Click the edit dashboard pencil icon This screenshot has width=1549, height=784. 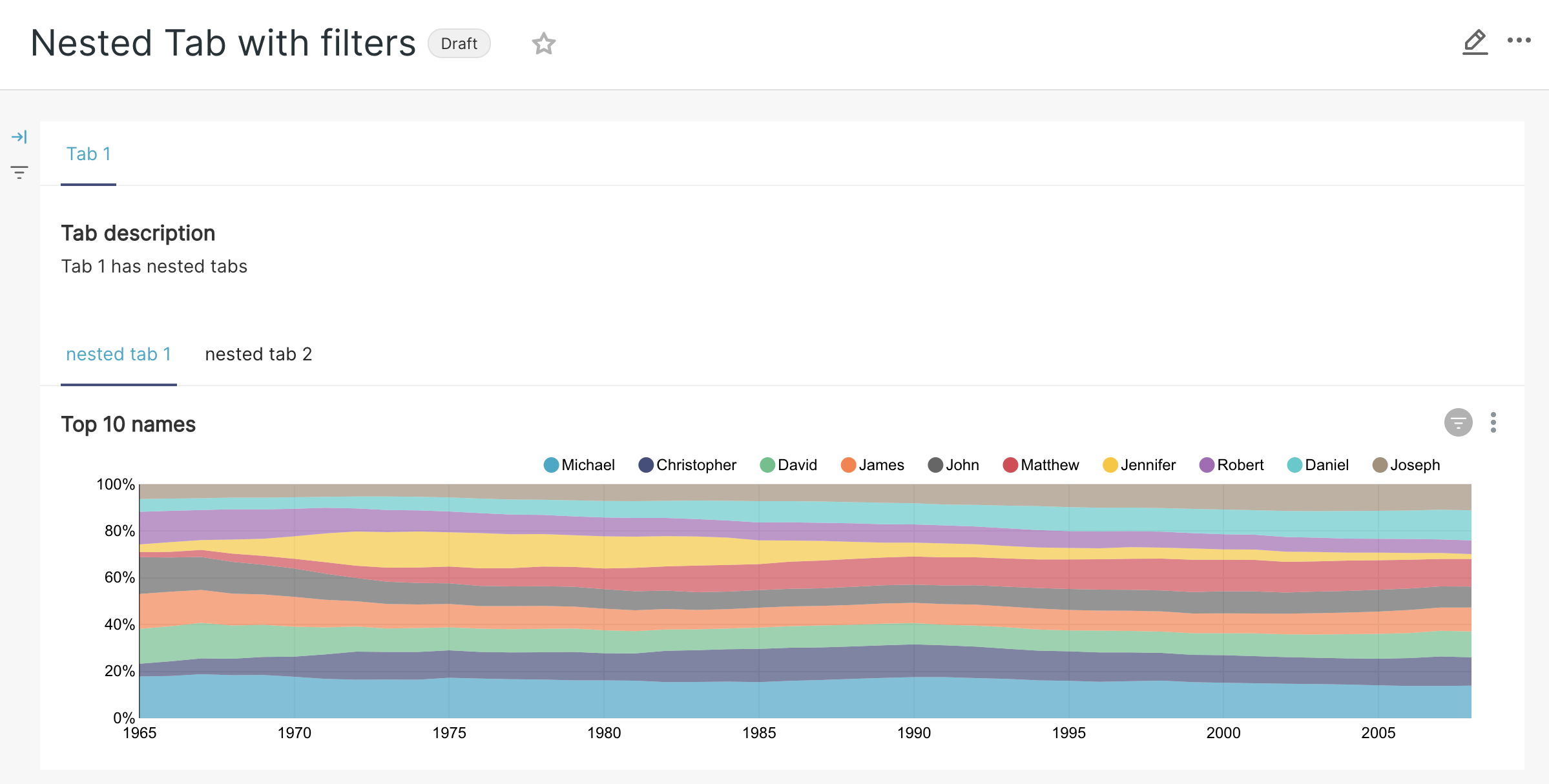pyautogui.click(x=1475, y=42)
